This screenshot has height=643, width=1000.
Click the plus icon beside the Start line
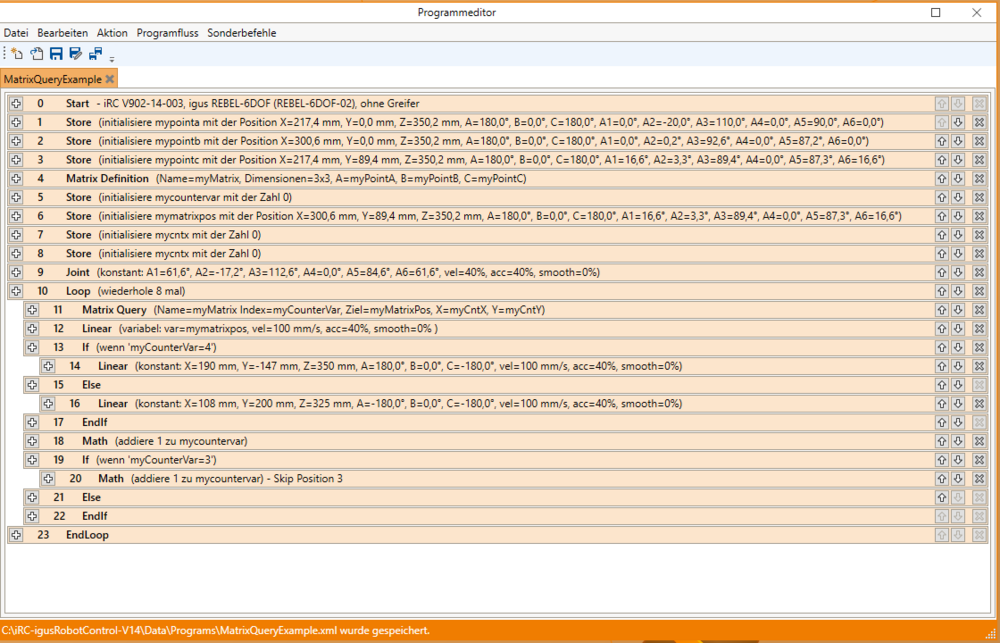[x=15, y=103]
